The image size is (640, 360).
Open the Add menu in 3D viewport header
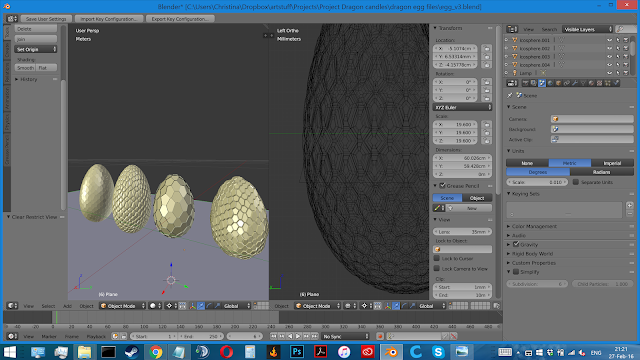67,306
